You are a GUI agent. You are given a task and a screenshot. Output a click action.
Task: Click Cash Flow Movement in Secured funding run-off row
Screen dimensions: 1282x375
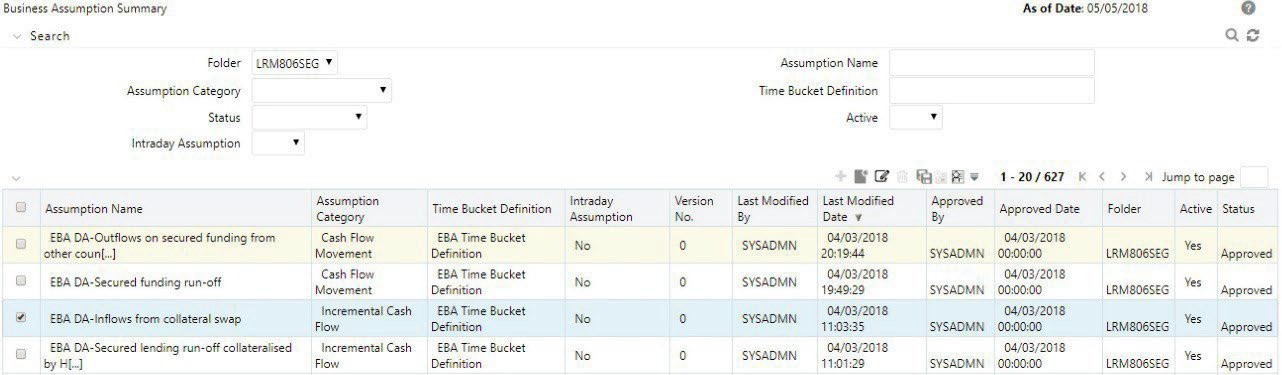tap(346, 282)
